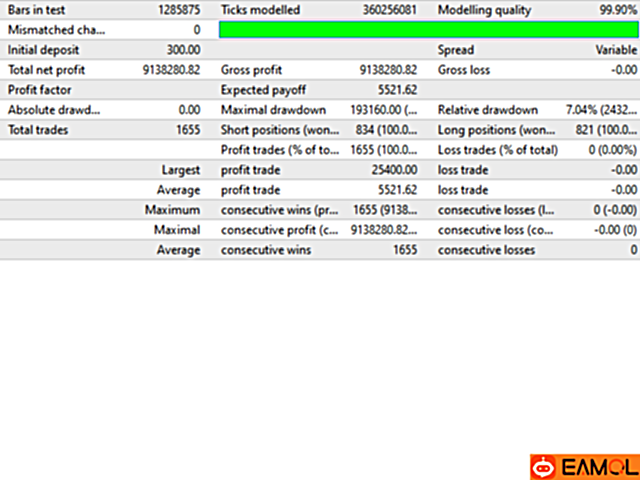
Task: Click the largest profit trade value 25400.00
Action: (x=394, y=170)
